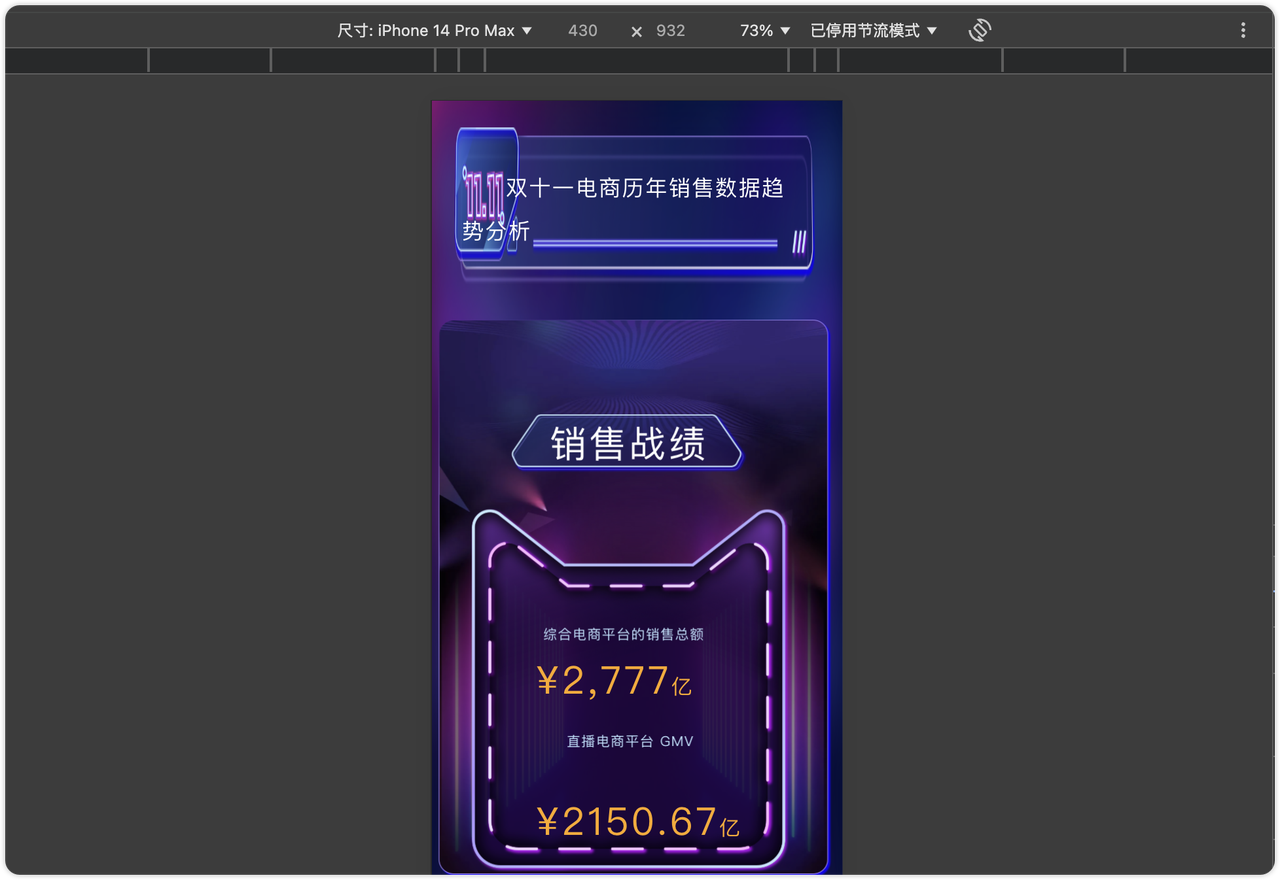The image size is (1280, 880).
Task: Open the throttling dropdown 已停用节流模式
Action: pos(873,31)
